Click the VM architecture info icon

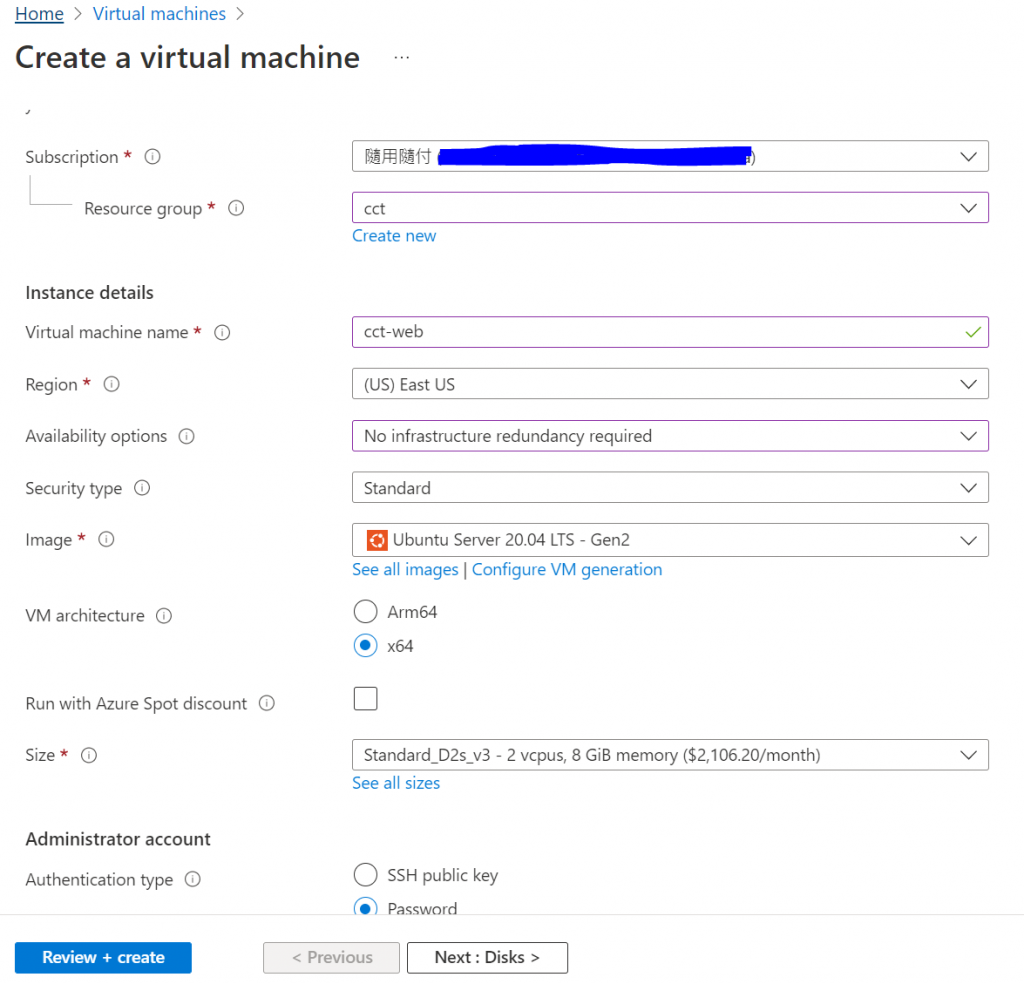click(164, 616)
